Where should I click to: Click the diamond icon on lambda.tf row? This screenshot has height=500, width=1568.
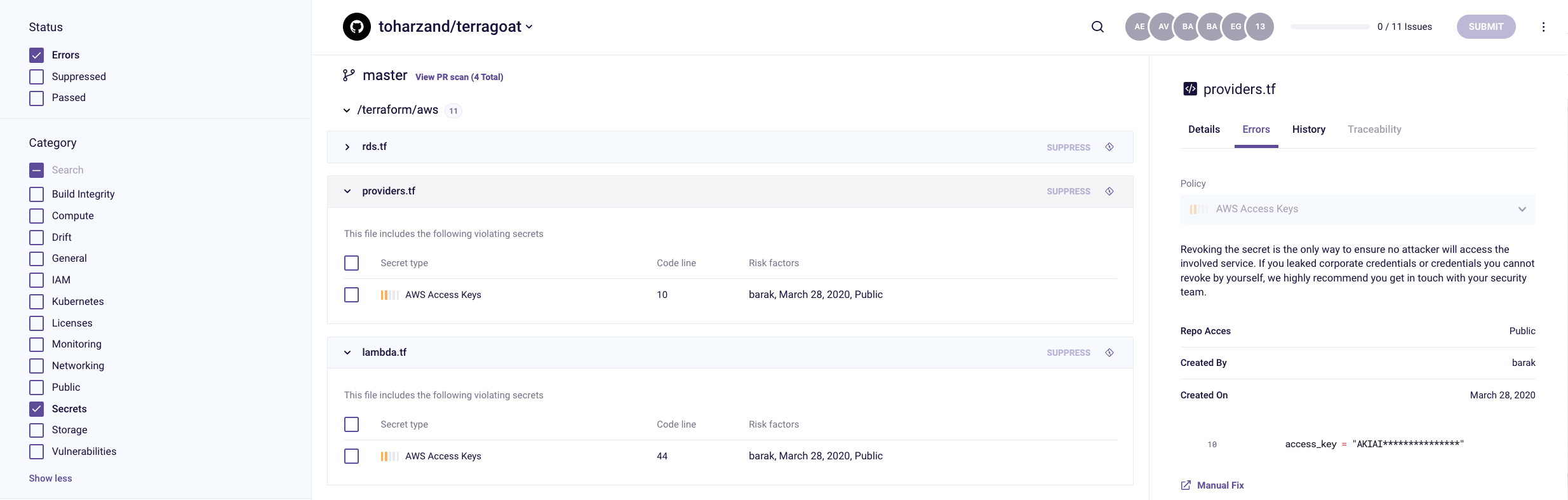pos(1109,353)
